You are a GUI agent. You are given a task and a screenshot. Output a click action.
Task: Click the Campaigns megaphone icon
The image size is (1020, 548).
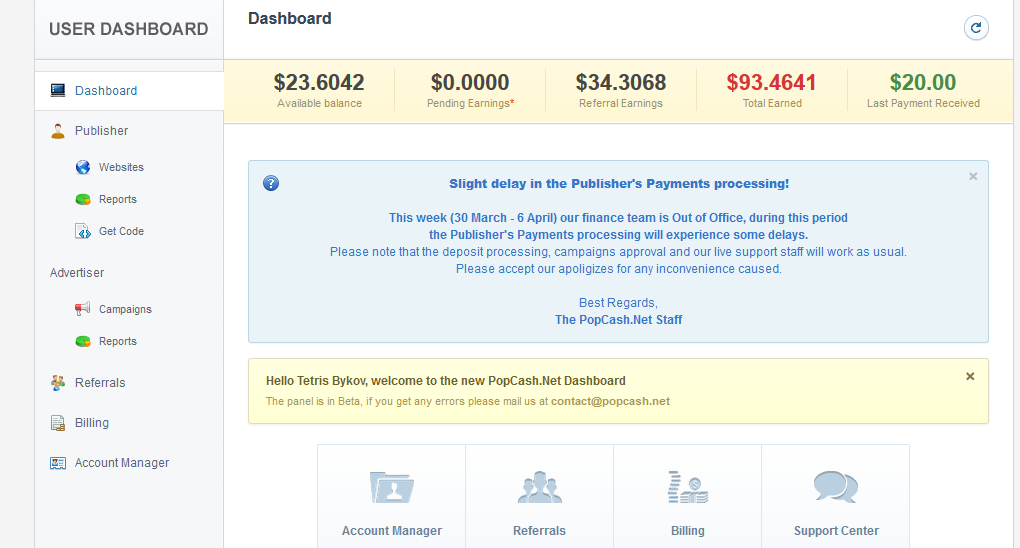(83, 309)
